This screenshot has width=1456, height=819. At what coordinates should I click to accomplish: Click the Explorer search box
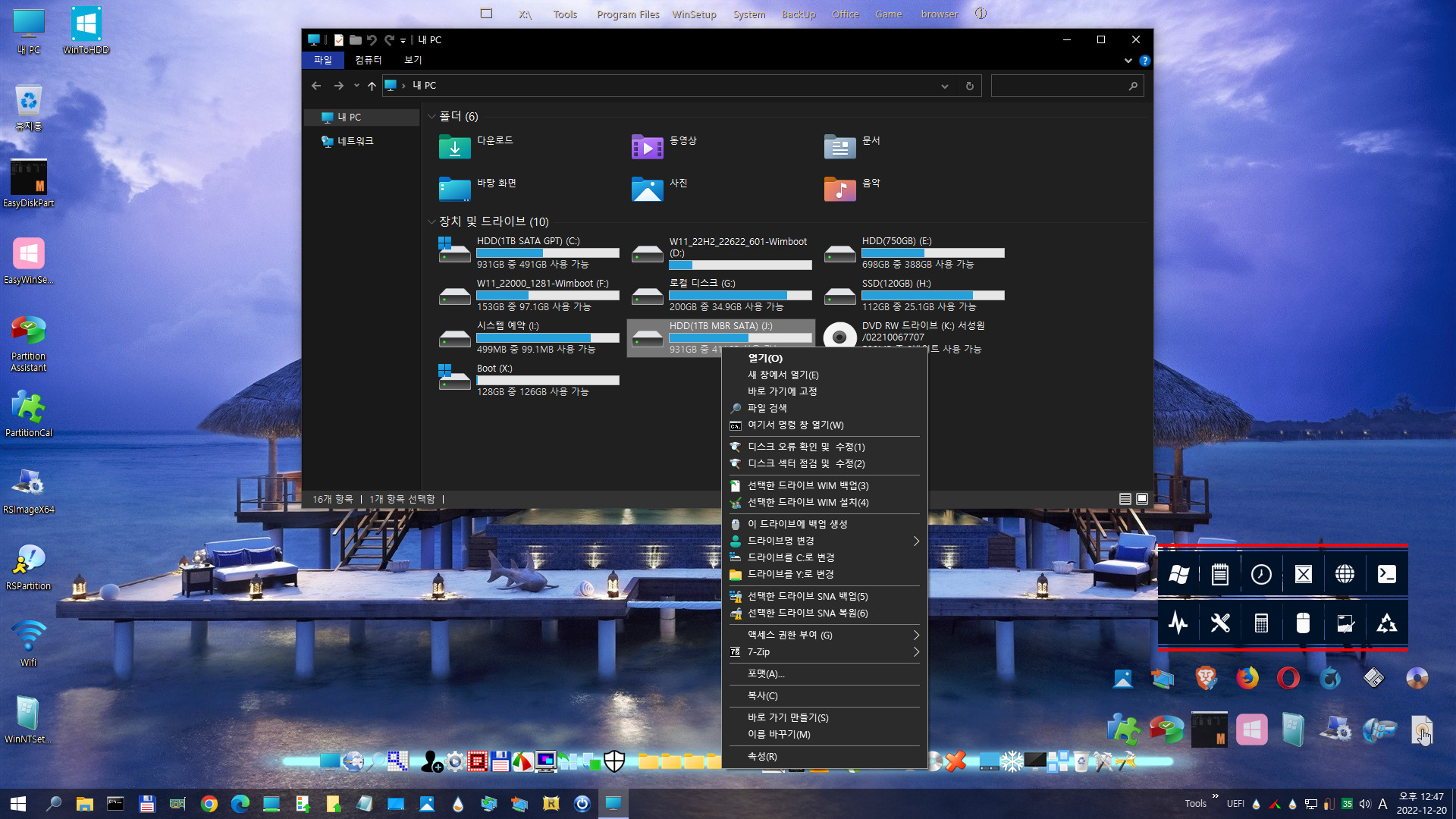coord(1066,86)
